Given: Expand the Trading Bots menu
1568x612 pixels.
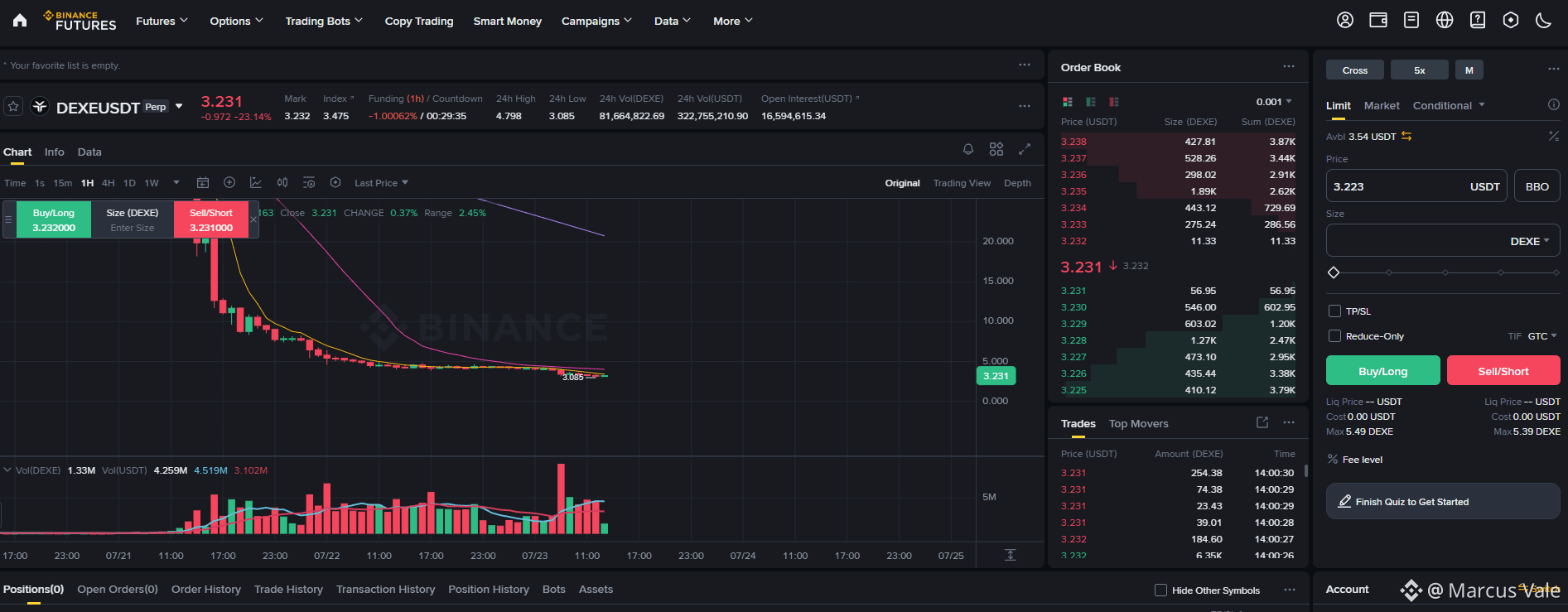Looking at the screenshot, I should [324, 21].
